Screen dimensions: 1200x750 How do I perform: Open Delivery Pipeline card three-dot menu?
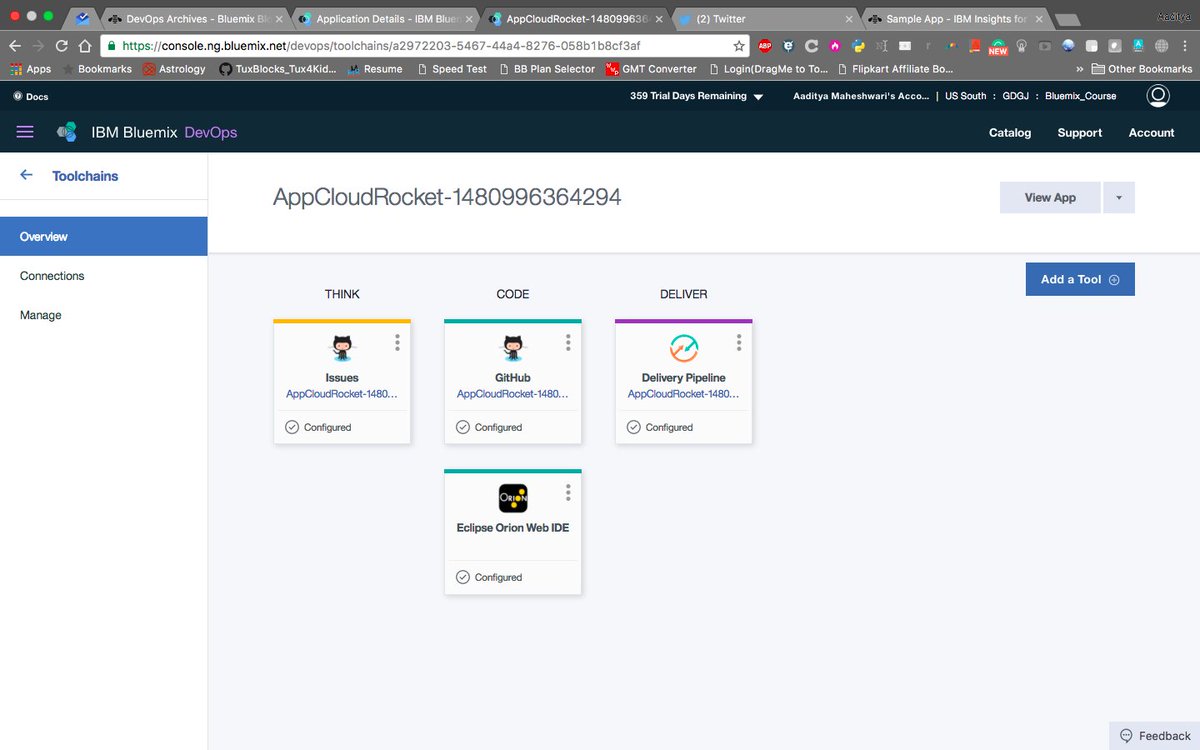click(739, 342)
